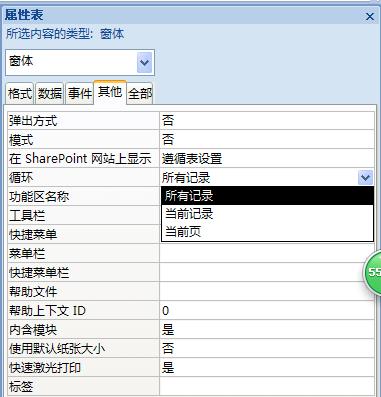Click the 遵循表设置 value field
This screenshot has width=381, height=397.
point(267,158)
